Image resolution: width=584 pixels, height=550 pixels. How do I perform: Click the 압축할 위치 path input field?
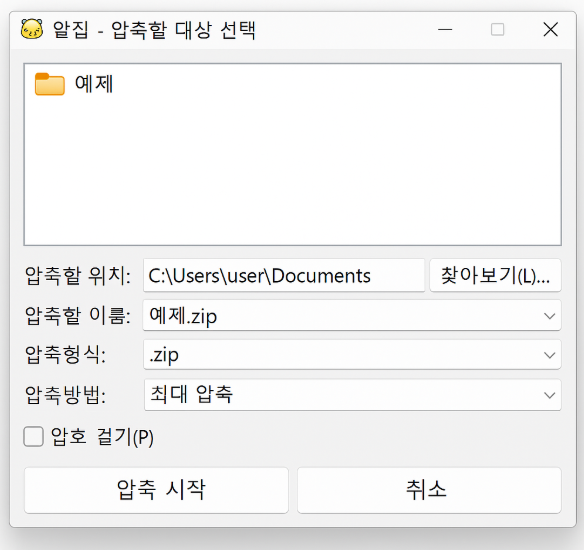pos(284,276)
